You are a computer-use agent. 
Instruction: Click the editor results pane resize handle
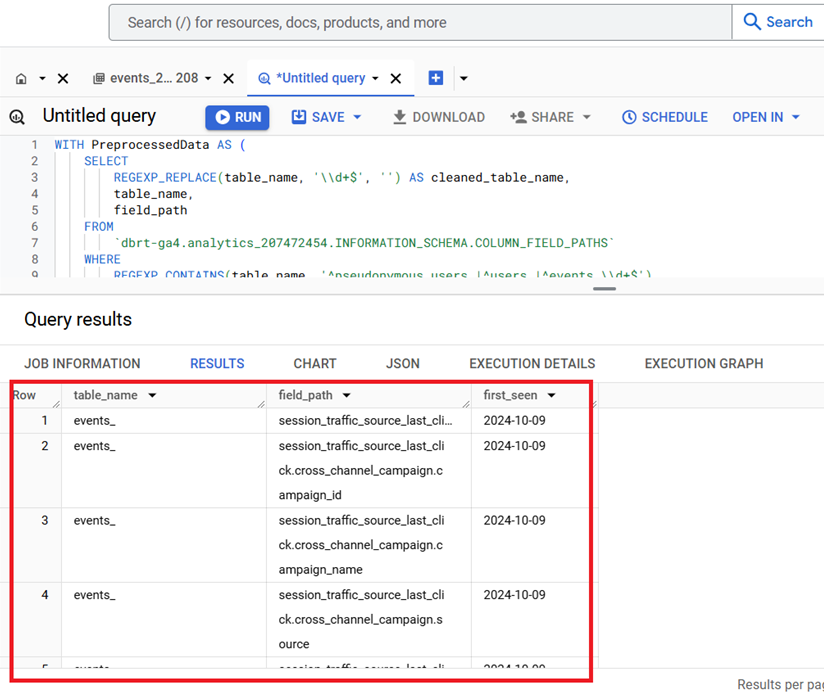pyautogui.click(x=604, y=288)
